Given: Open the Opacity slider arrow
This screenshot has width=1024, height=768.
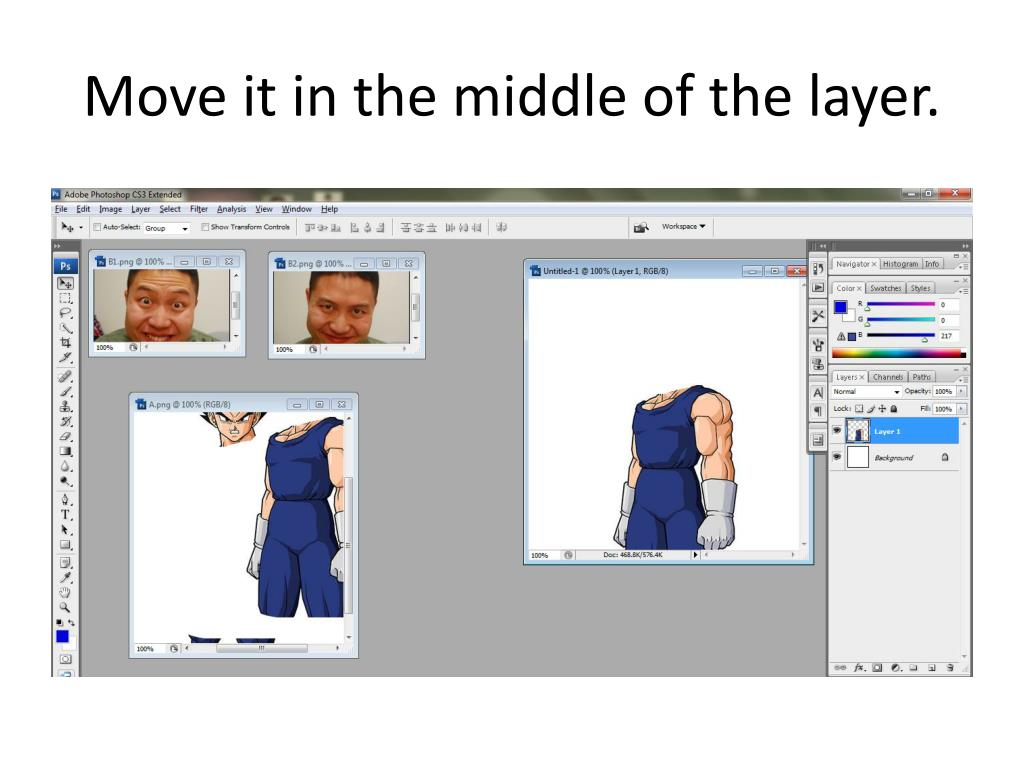Looking at the screenshot, I should (x=961, y=391).
